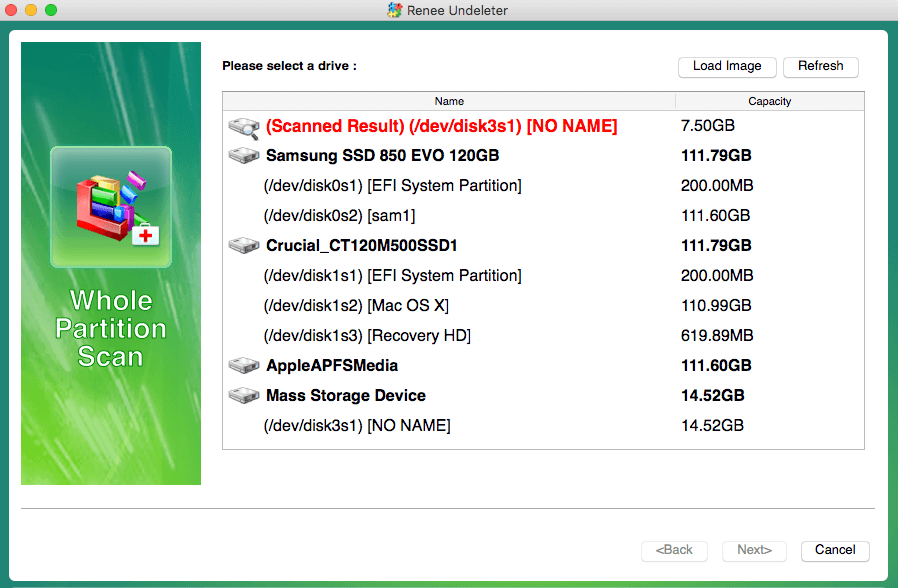
Task: Click the Samsung SSD 850 EVO drive icon
Action: tap(244, 155)
